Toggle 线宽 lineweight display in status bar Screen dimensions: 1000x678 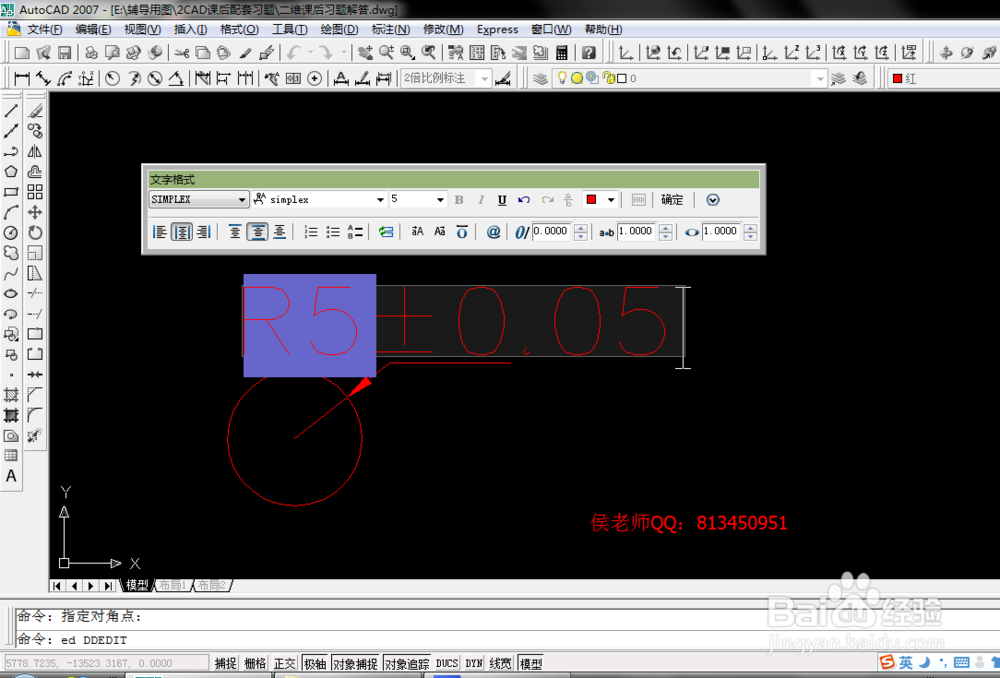(501, 663)
